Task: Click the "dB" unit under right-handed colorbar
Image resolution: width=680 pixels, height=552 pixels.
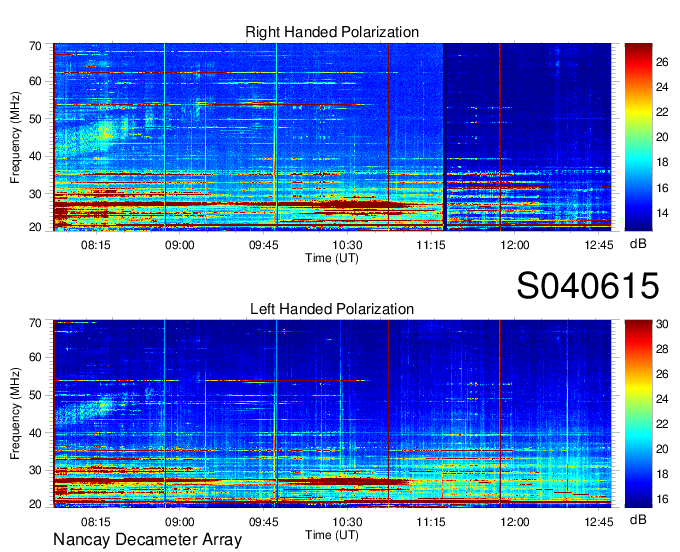Action: [x=638, y=244]
